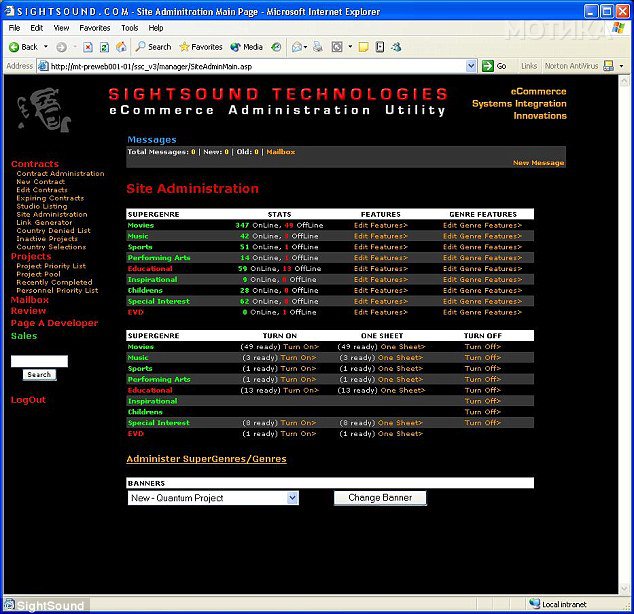Click the sidebar Search button

point(39,375)
